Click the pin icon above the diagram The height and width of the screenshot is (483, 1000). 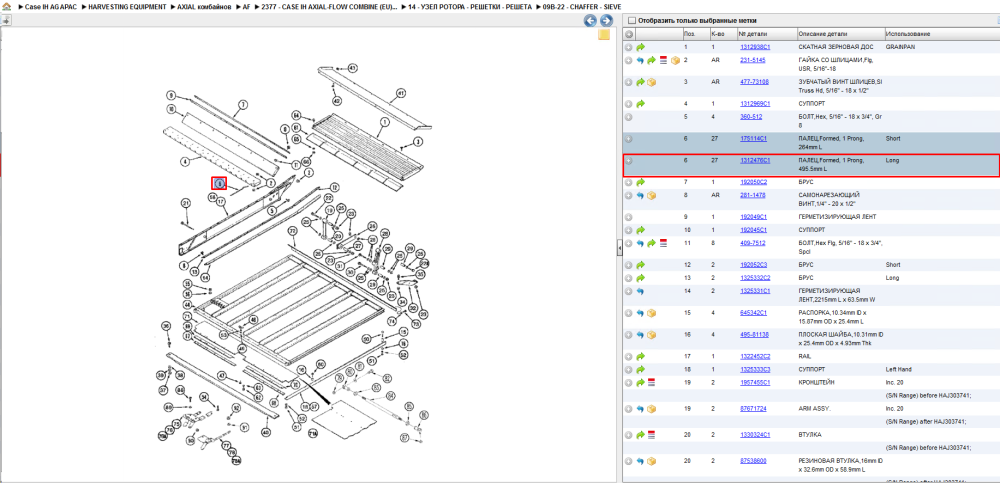click(x=6, y=20)
